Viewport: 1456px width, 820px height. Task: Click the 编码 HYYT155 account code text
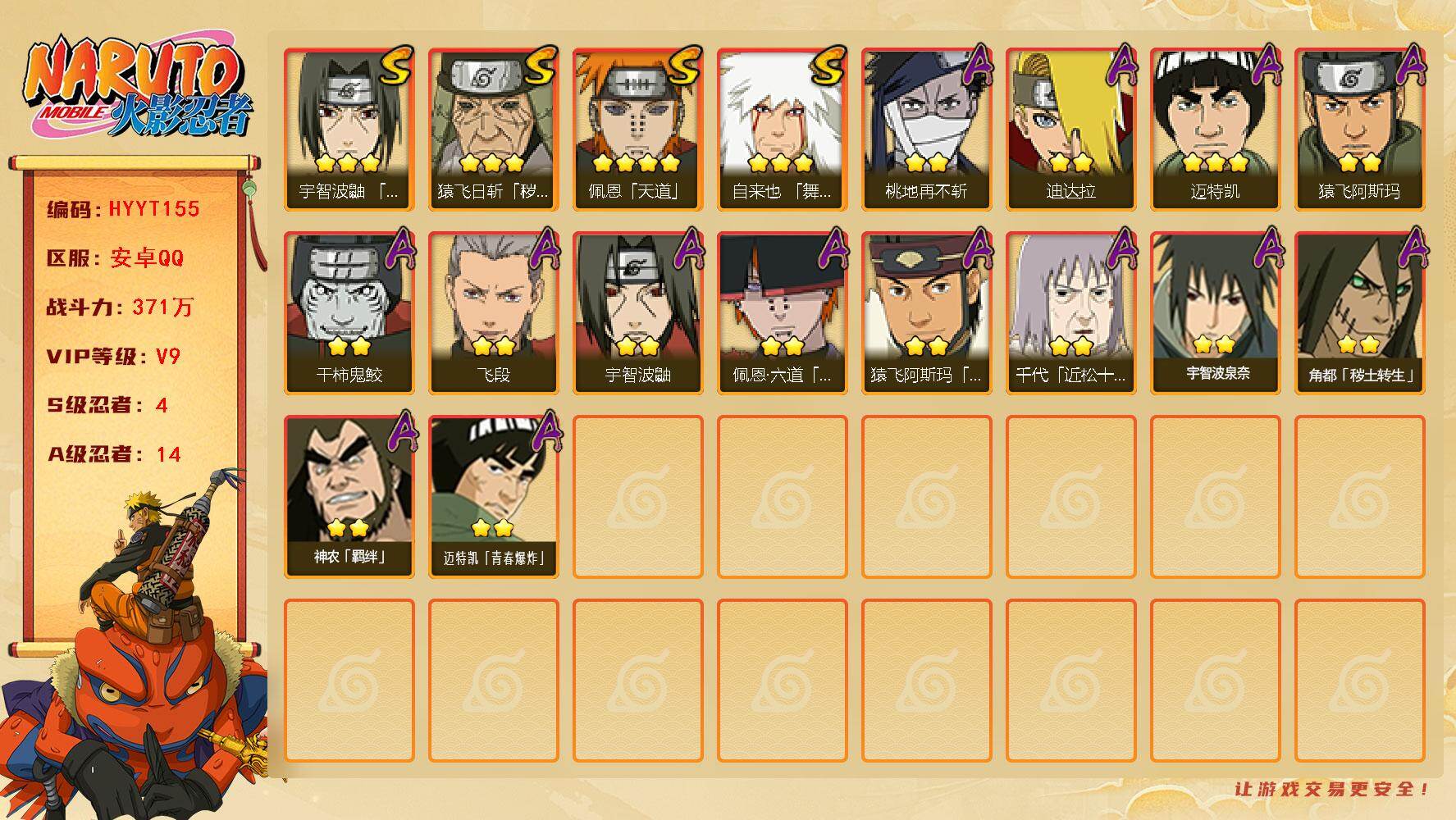[x=123, y=209]
